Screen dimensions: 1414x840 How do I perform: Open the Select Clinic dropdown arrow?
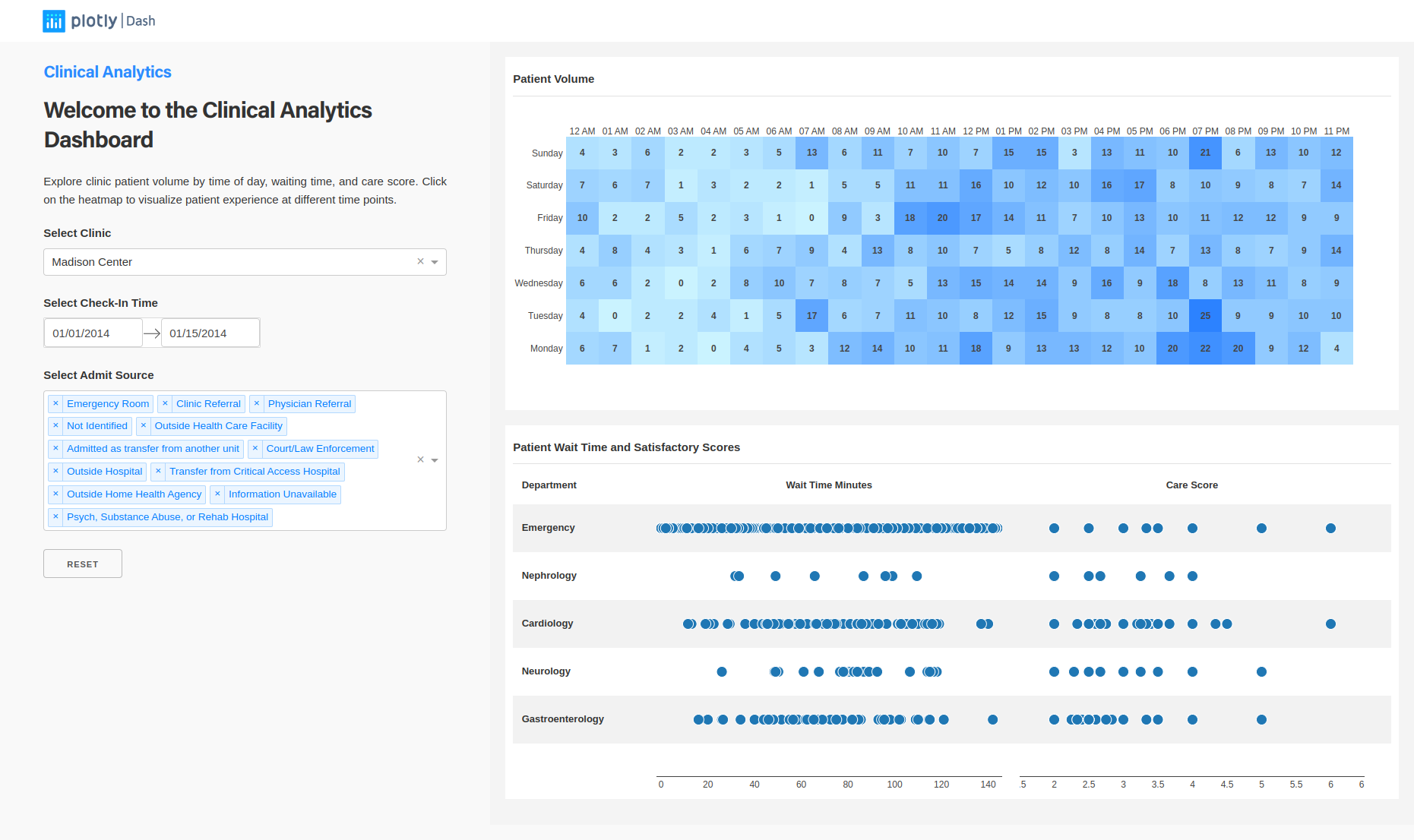[x=435, y=262]
